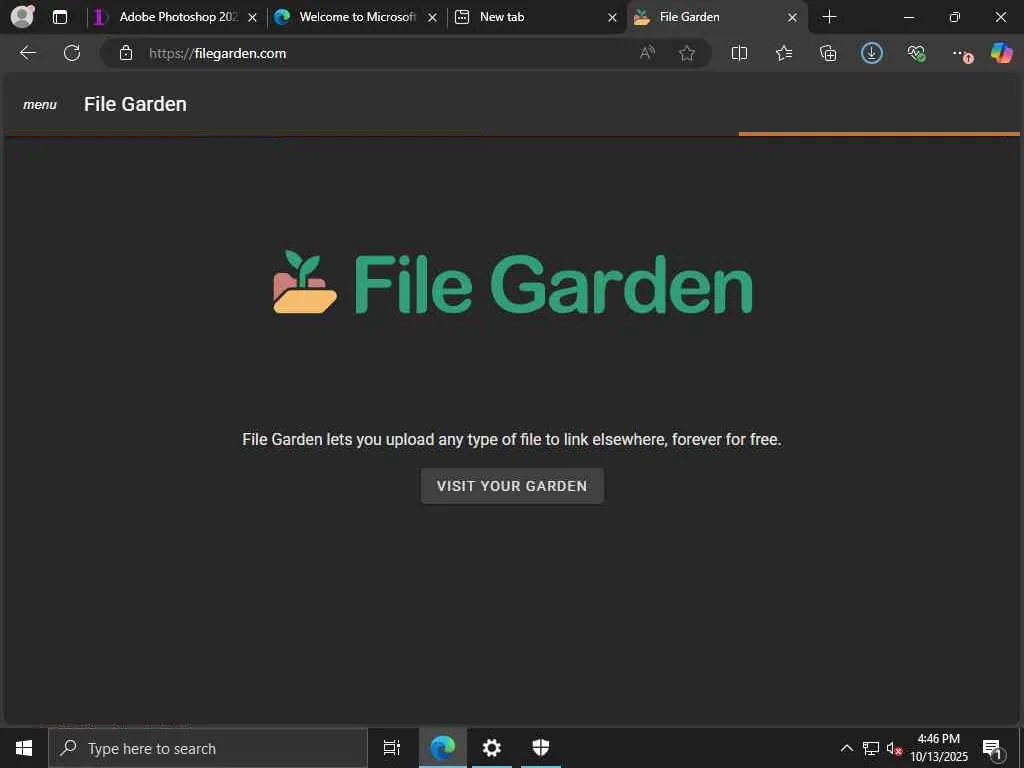This screenshot has width=1024, height=768.
Task: Close the Adobe Photoshop tab
Action: tap(253, 18)
